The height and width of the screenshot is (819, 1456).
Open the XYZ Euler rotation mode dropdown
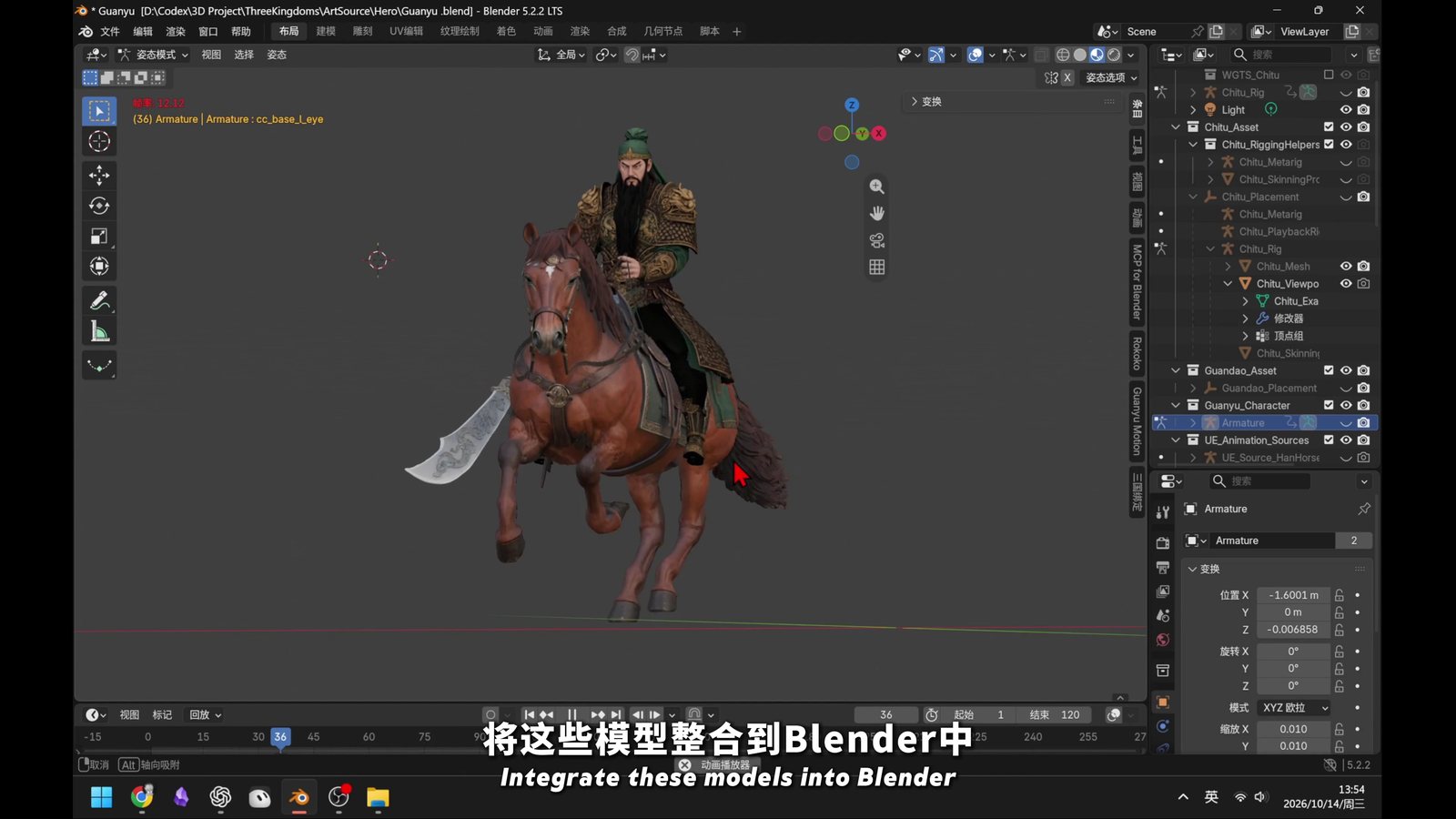(x=1295, y=707)
